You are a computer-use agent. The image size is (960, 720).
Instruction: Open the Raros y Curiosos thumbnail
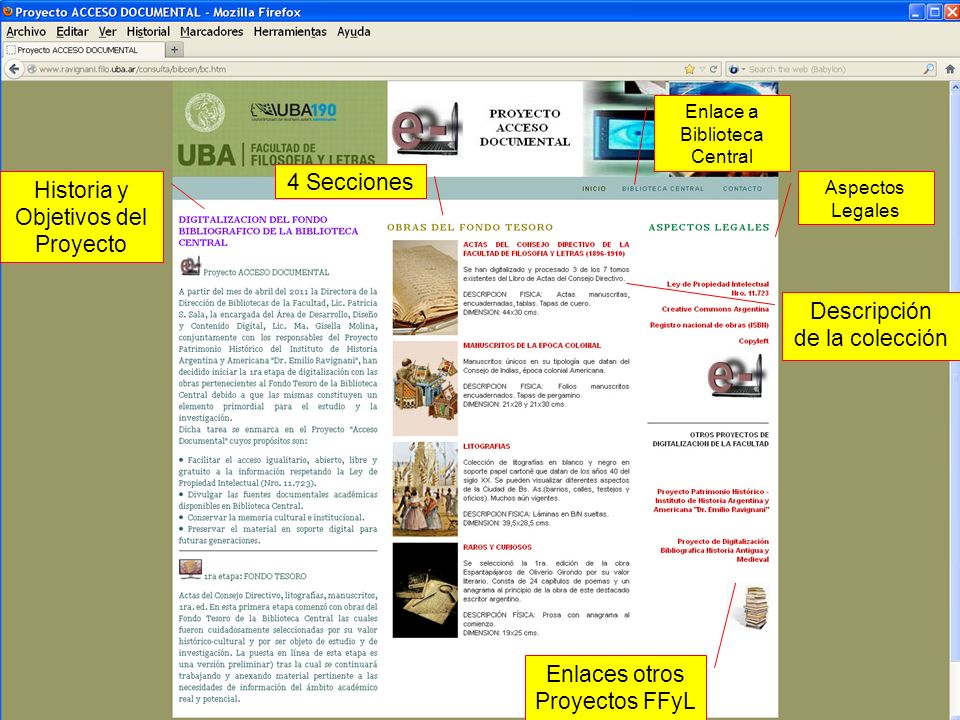425,590
